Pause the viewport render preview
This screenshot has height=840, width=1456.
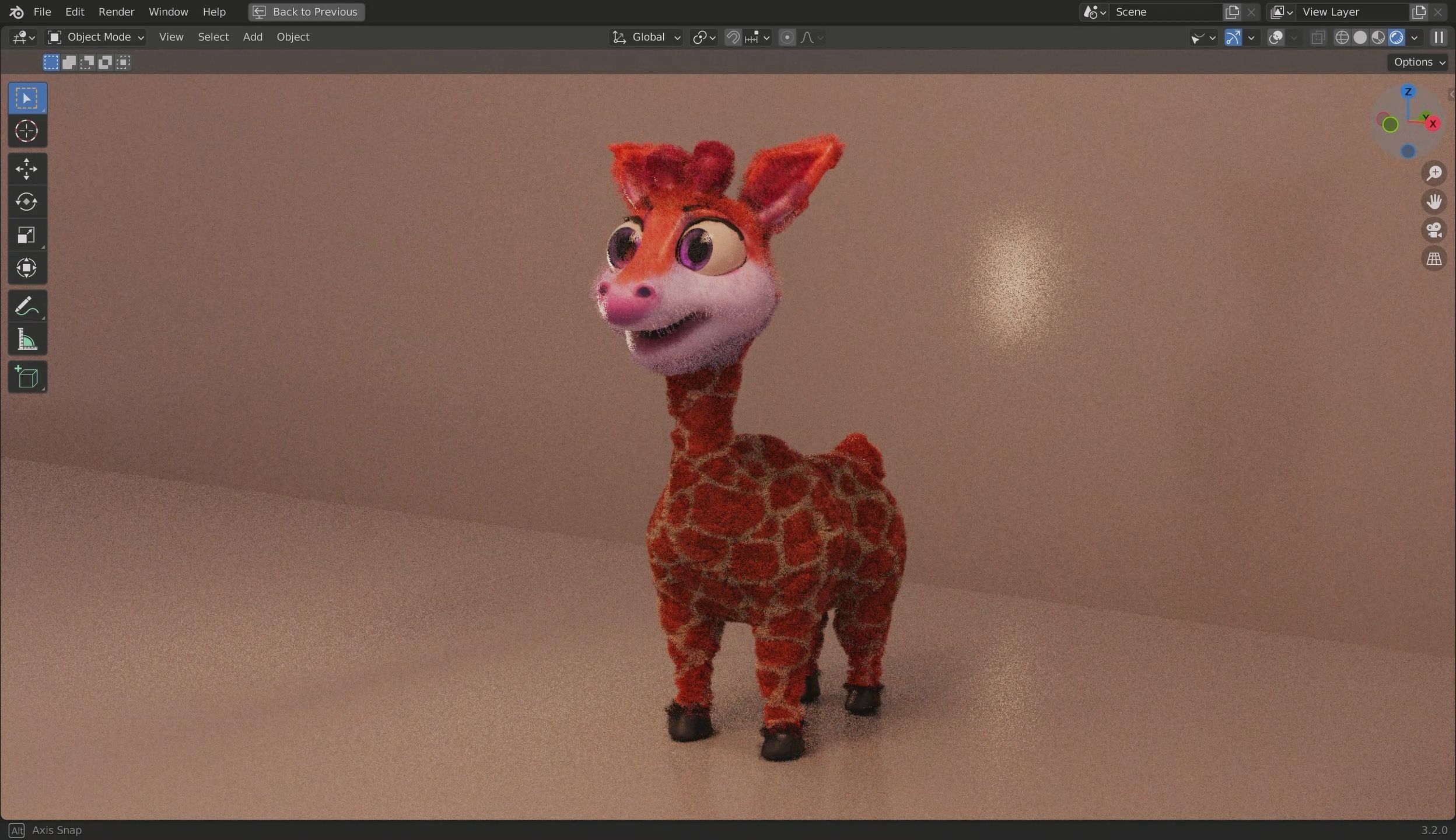click(x=1438, y=37)
